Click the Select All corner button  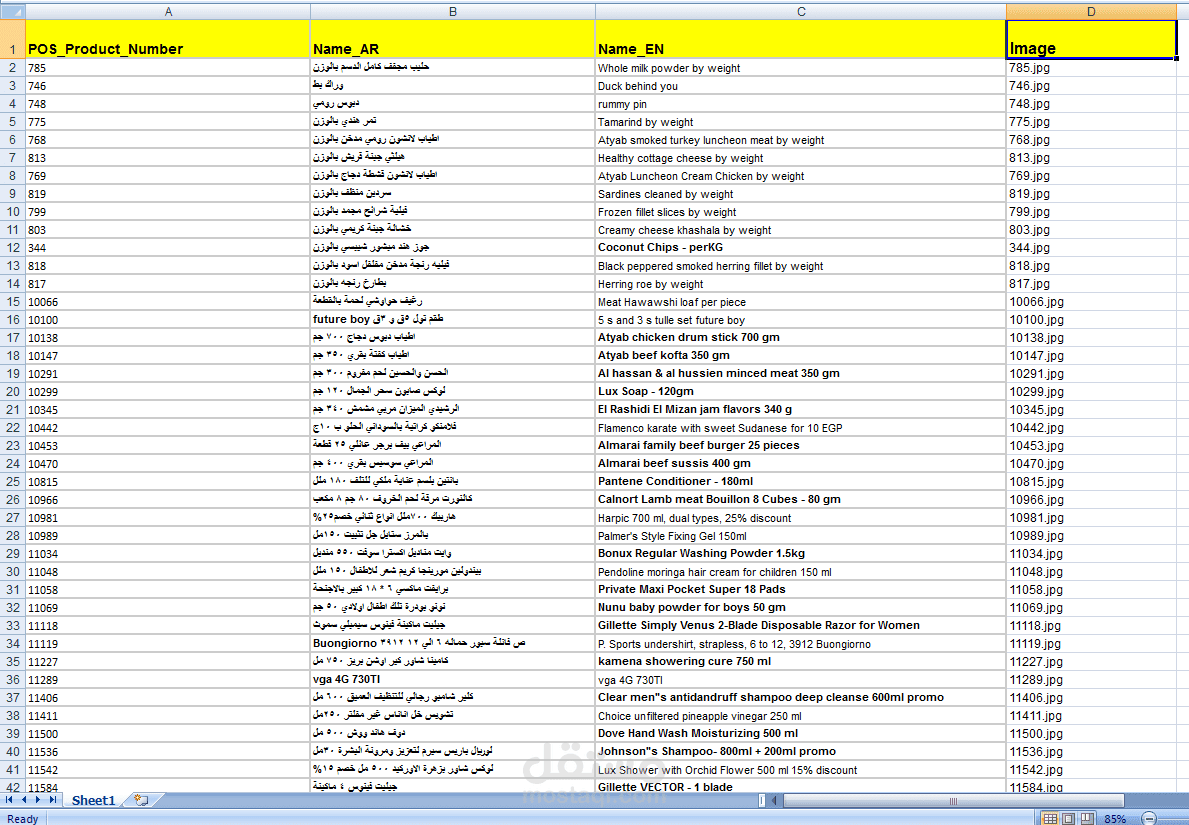(13, 11)
